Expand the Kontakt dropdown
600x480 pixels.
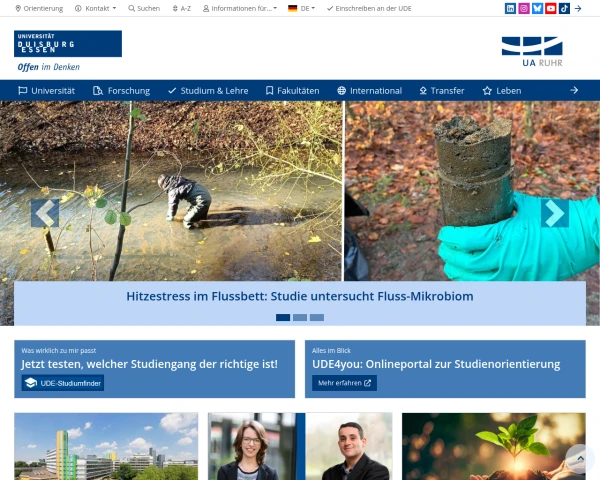coord(96,8)
